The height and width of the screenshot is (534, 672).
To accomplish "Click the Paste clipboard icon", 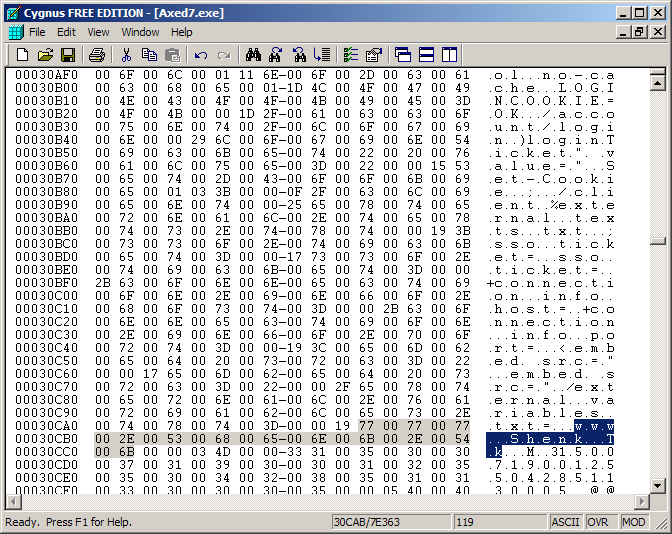I will tap(172, 55).
